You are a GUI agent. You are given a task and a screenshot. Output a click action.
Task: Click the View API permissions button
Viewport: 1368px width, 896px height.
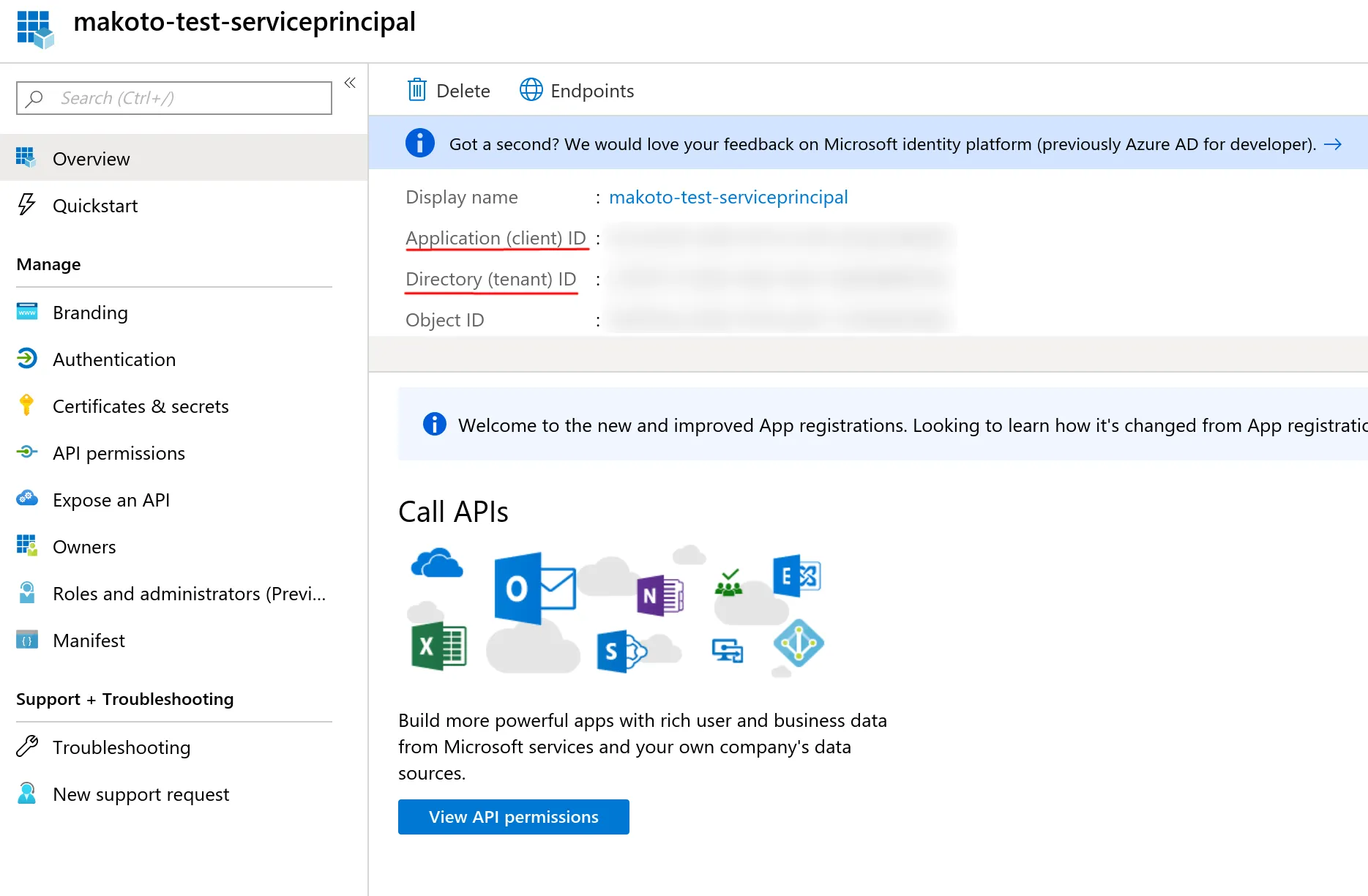[x=513, y=817]
